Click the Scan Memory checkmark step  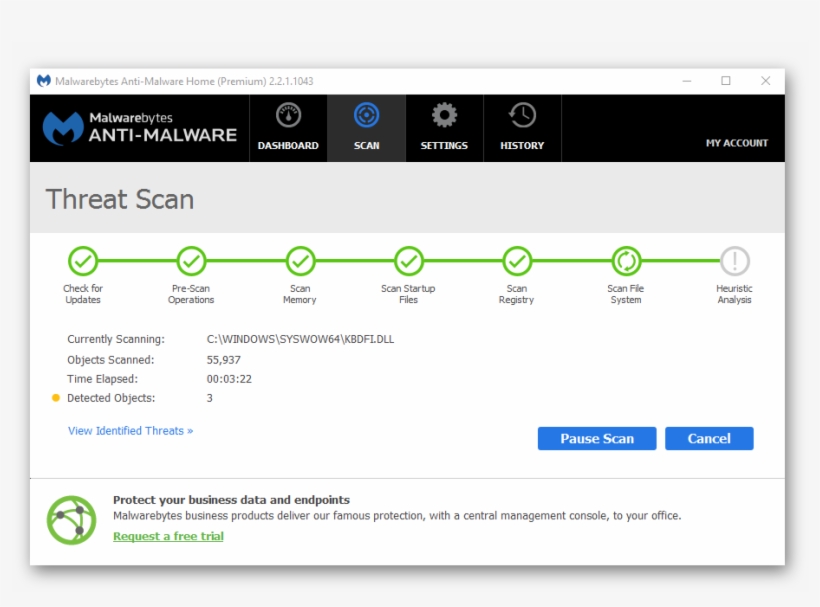click(x=300, y=261)
